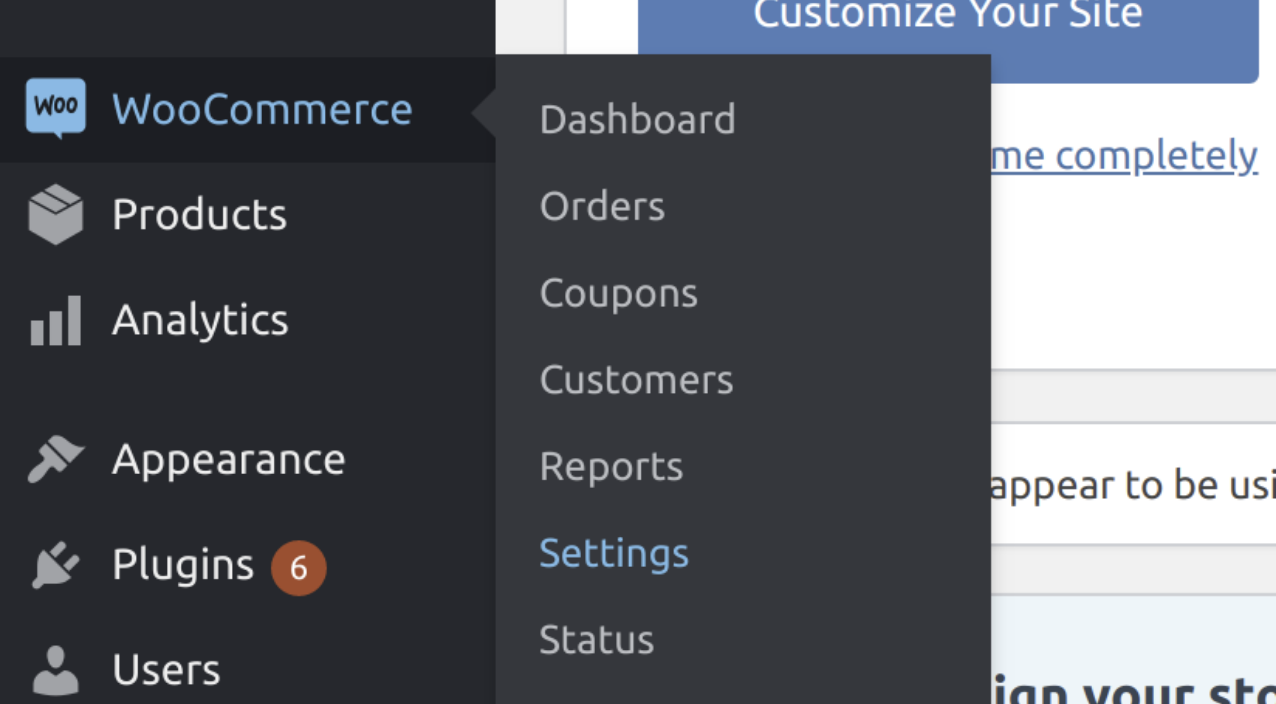Click the Plugins update badge showing 6

click(298, 568)
